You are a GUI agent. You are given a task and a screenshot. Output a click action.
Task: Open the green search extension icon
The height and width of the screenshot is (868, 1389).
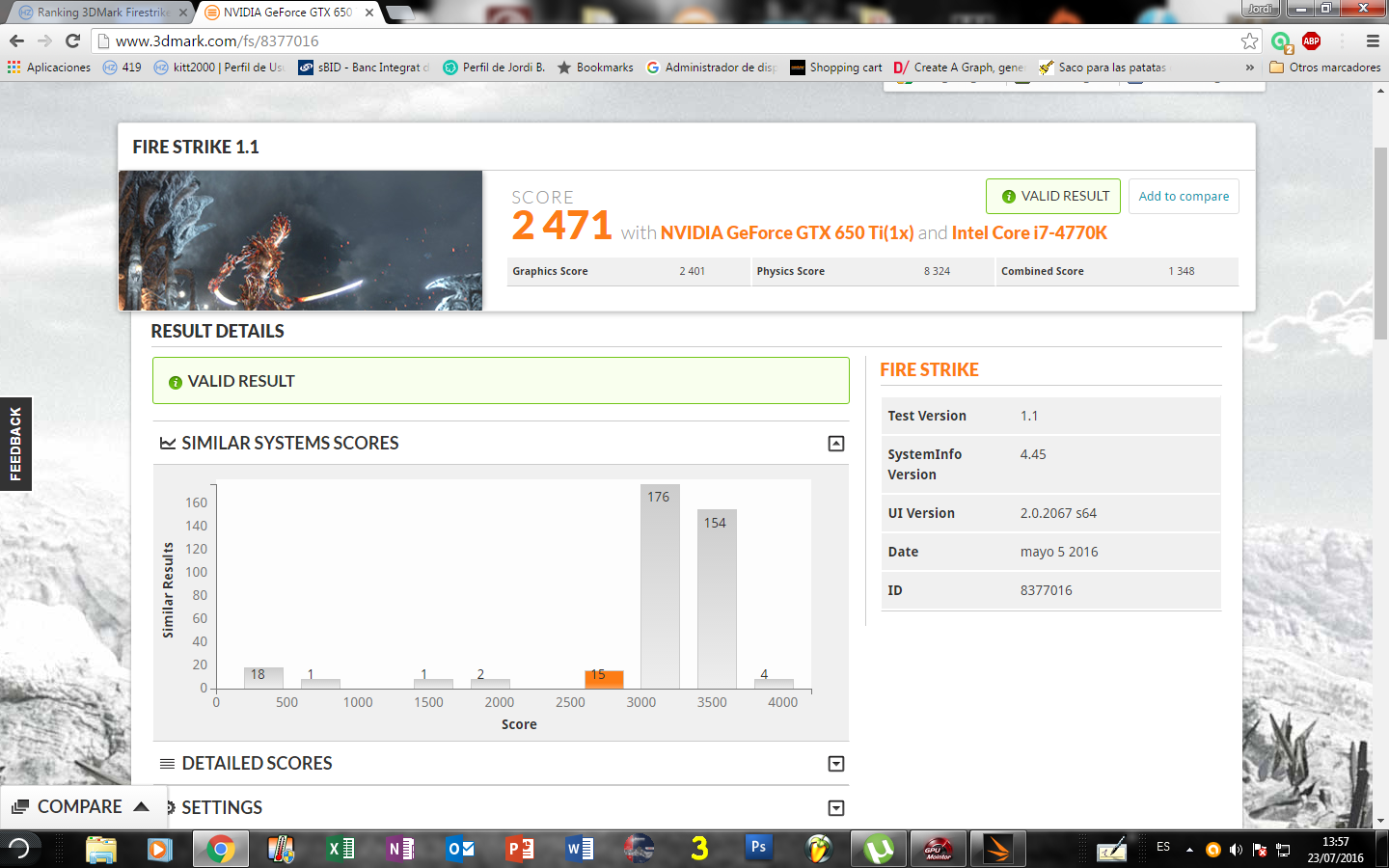[x=1281, y=41]
